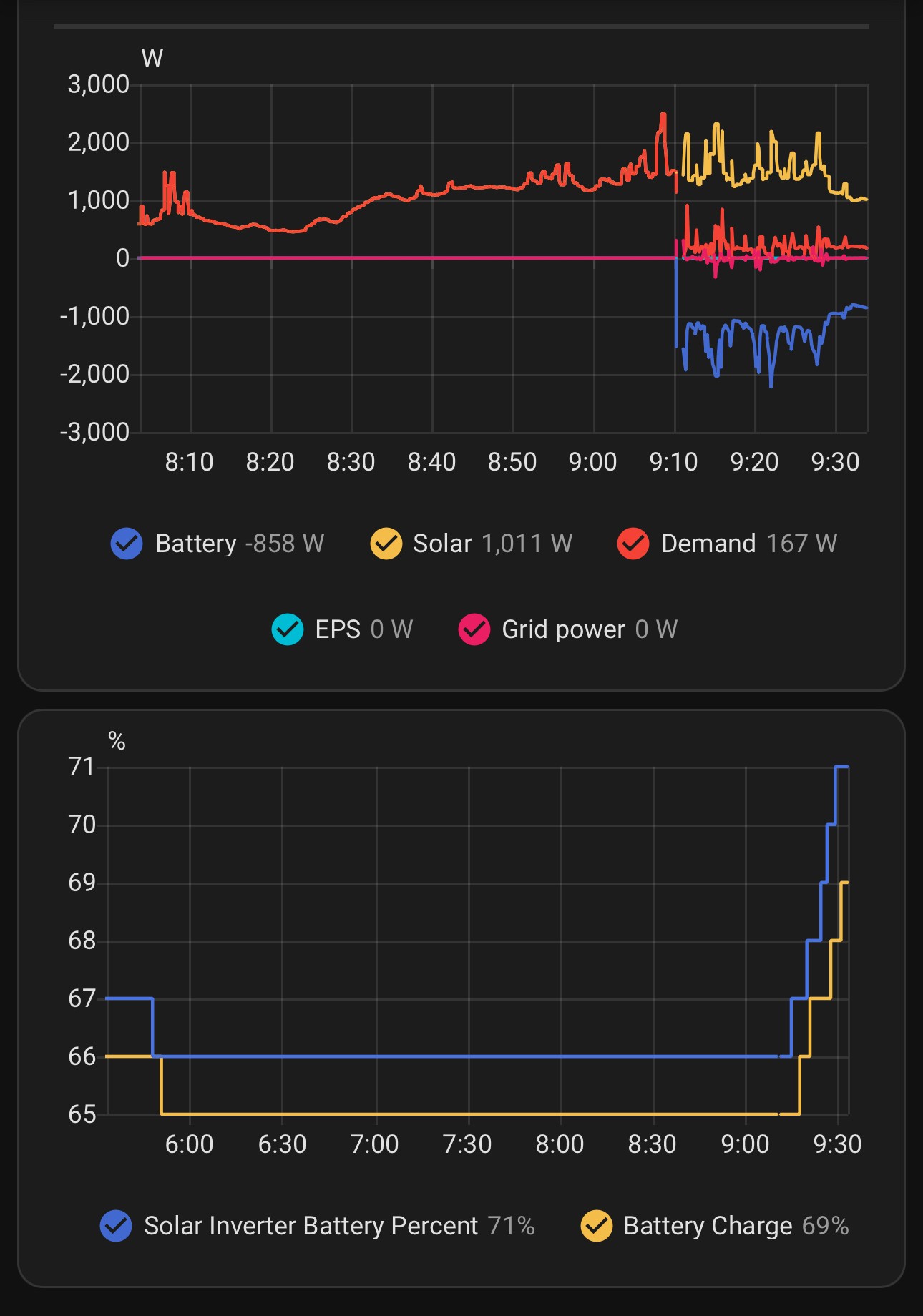The height and width of the screenshot is (1316, 923).
Task: Click the EPS legend label
Action: click(x=338, y=629)
